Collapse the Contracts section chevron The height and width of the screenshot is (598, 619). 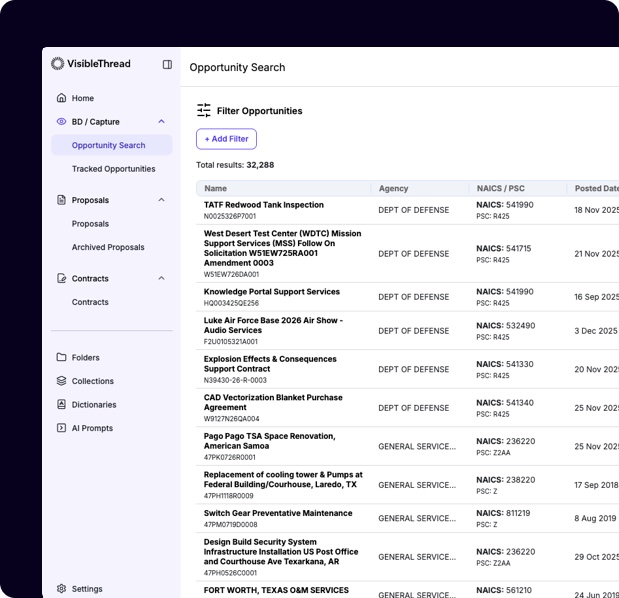162,279
